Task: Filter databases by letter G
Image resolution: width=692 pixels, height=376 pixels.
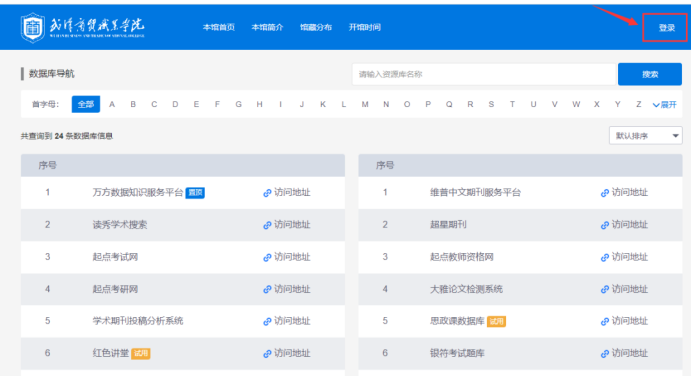Action: tap(238, 104)
